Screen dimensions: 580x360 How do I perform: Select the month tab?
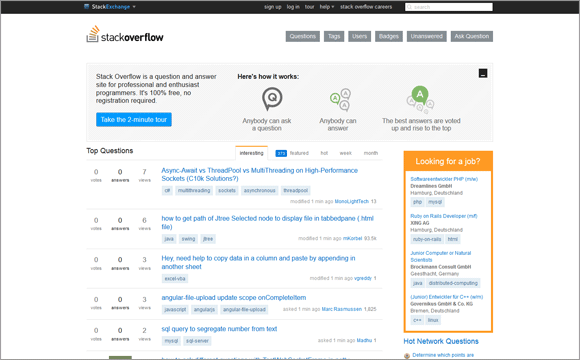pos(371,153)
